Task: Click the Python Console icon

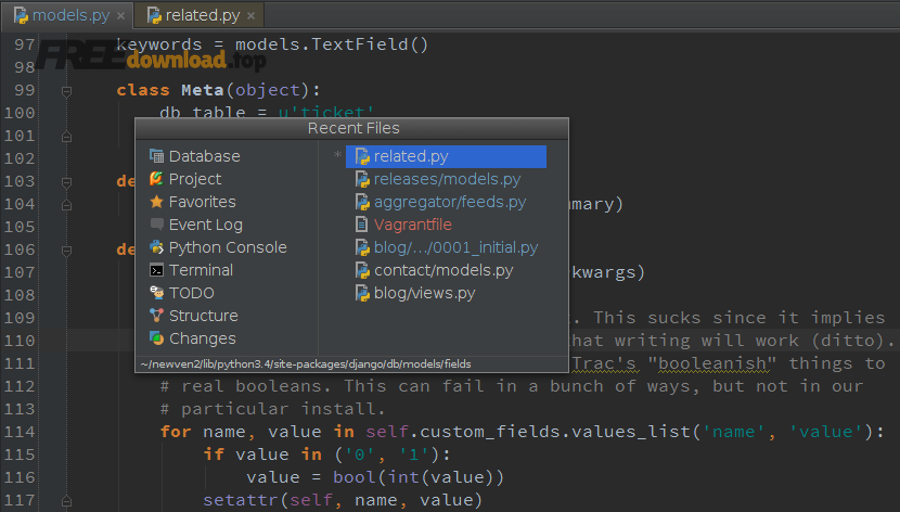Action: pyautogui.click(x=156, y=247)
